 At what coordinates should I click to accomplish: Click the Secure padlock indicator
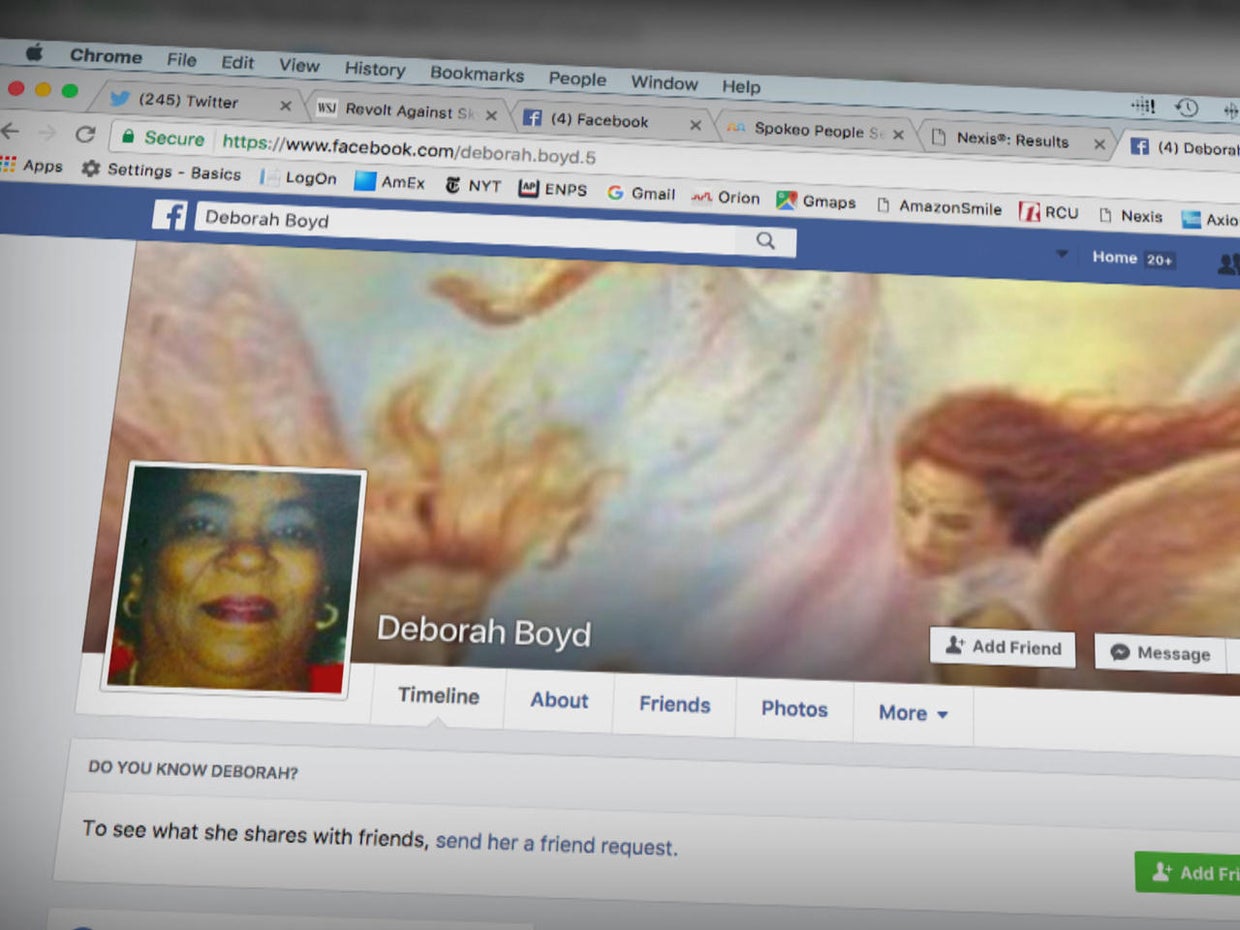[159, 138]
